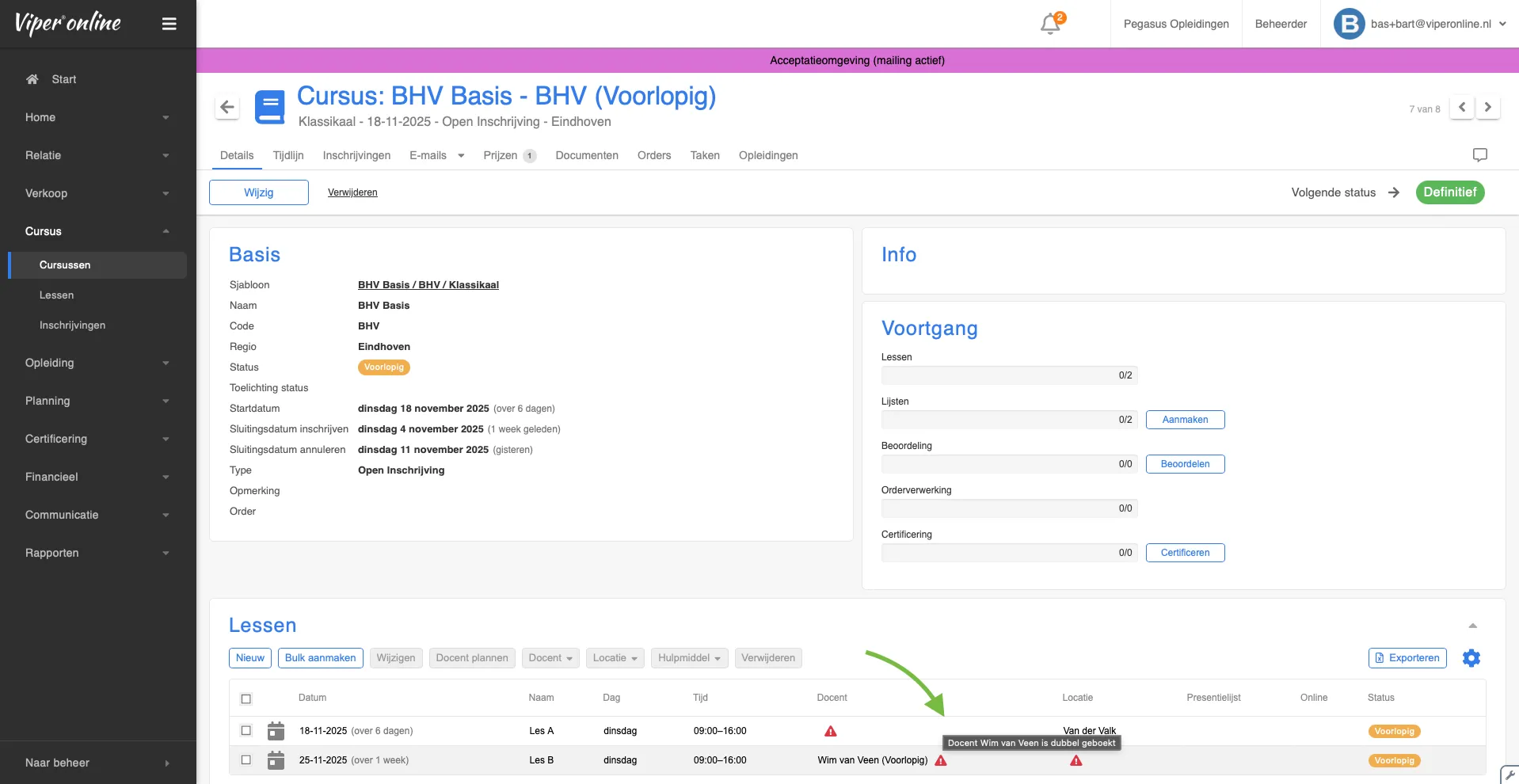Open the Documenten tab
This screenshot has height=784, width=1519.
tap(587, 155)
